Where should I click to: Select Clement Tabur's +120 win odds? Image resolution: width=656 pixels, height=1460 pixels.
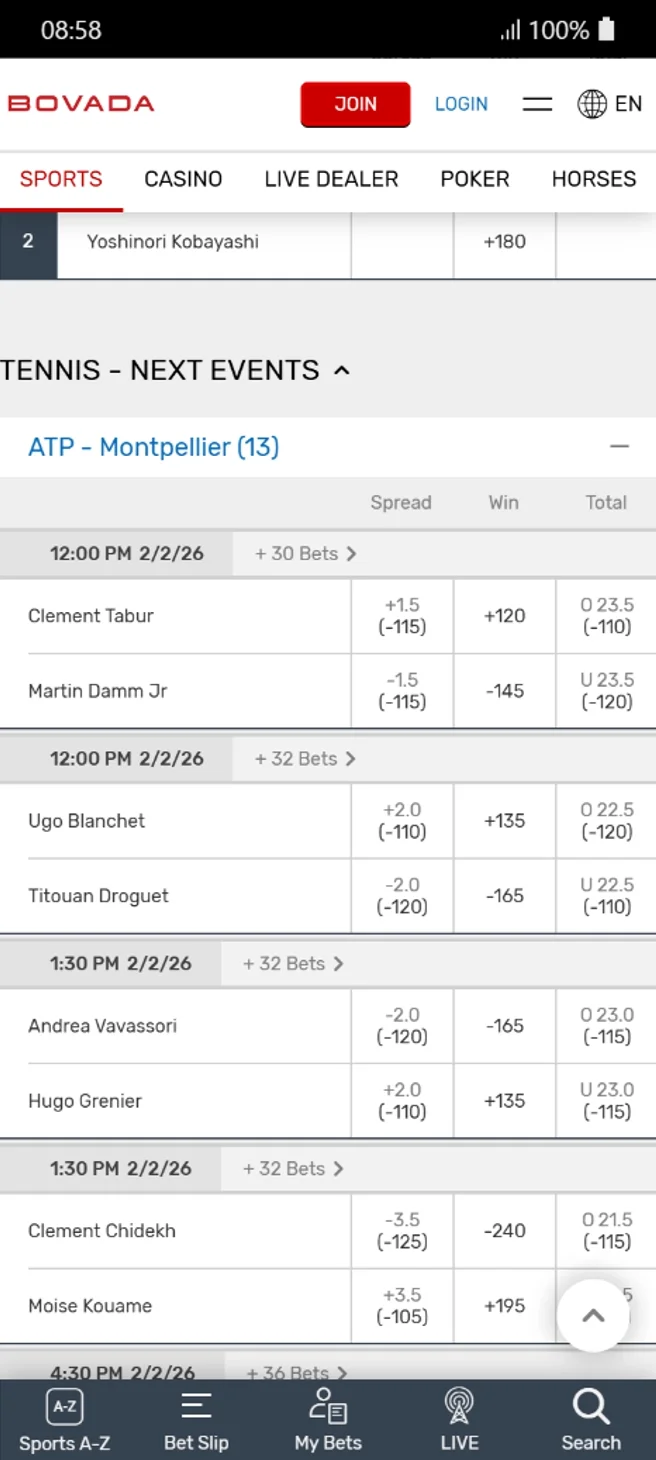pos(503,616)
